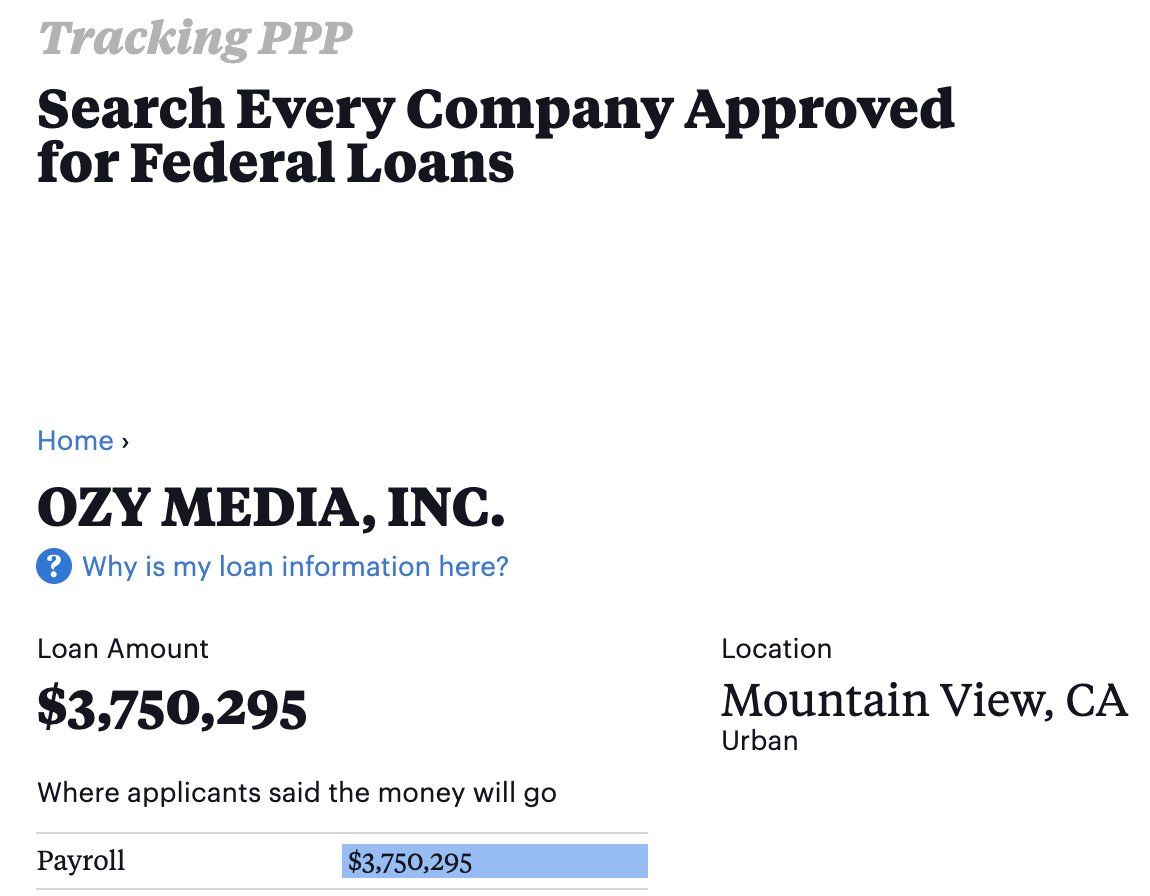
Task: Click the gray Tracking PPP title
Action: (195, 39)
